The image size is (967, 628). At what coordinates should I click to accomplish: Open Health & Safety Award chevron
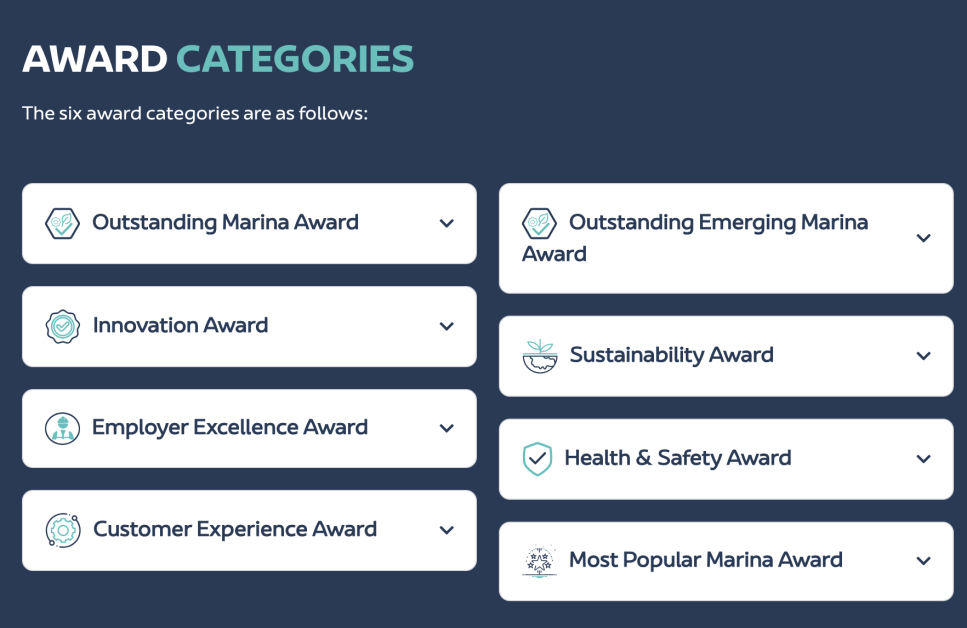924,459
